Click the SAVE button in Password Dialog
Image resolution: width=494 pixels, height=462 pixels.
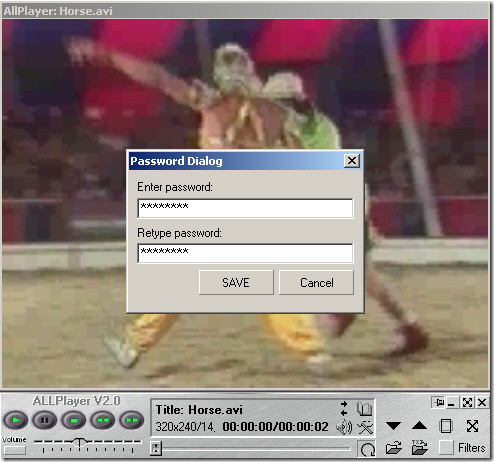point(236,283)
